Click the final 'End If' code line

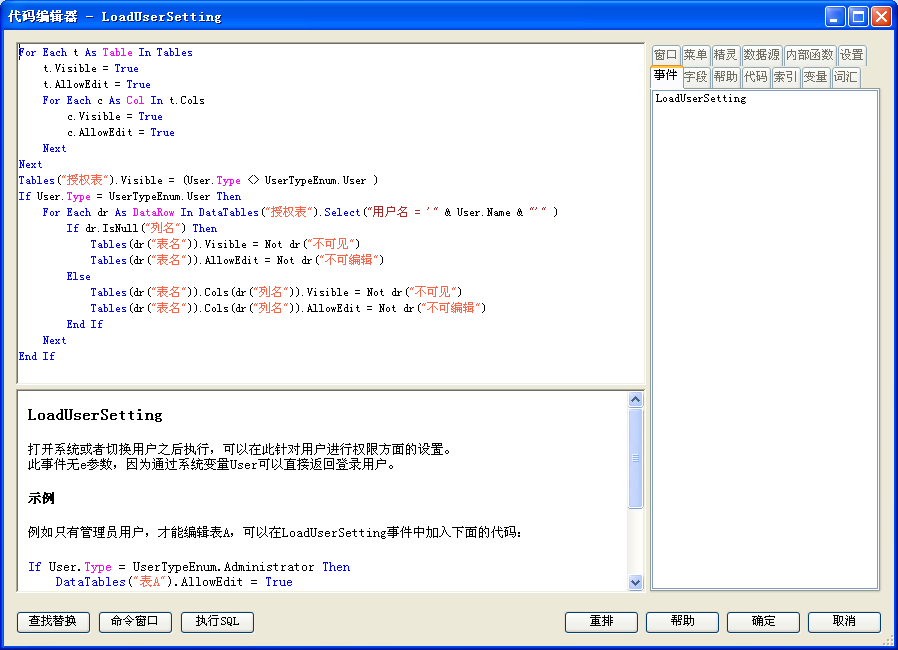[x=37, y=356]
